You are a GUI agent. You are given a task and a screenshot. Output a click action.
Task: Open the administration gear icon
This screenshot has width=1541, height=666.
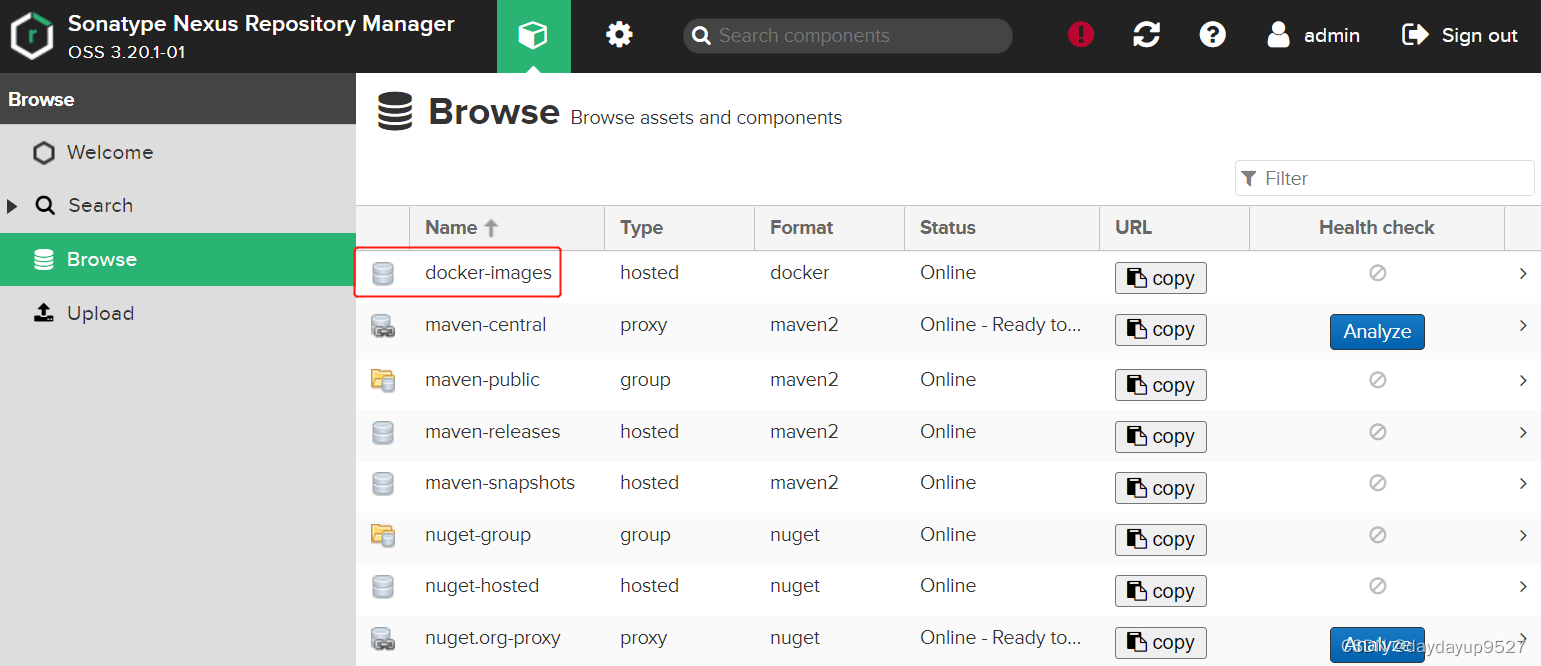[619, 36]
